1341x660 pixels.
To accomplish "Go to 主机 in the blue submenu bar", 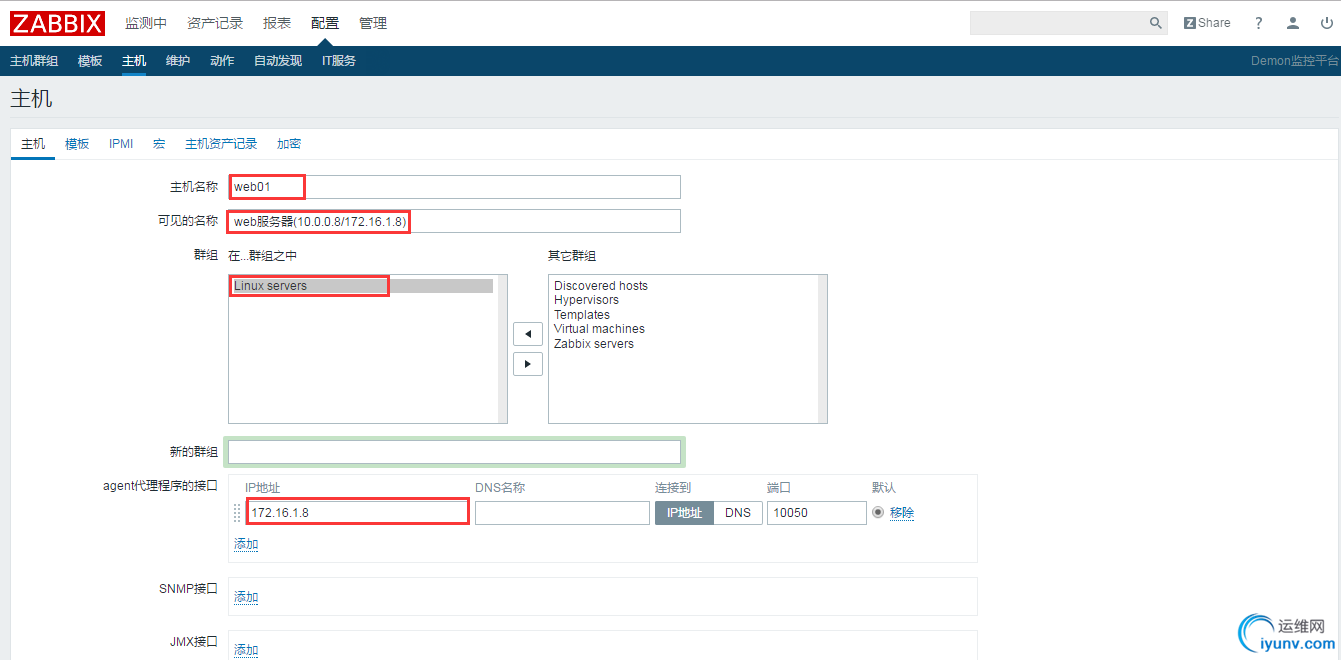I will tap(134, 61).
